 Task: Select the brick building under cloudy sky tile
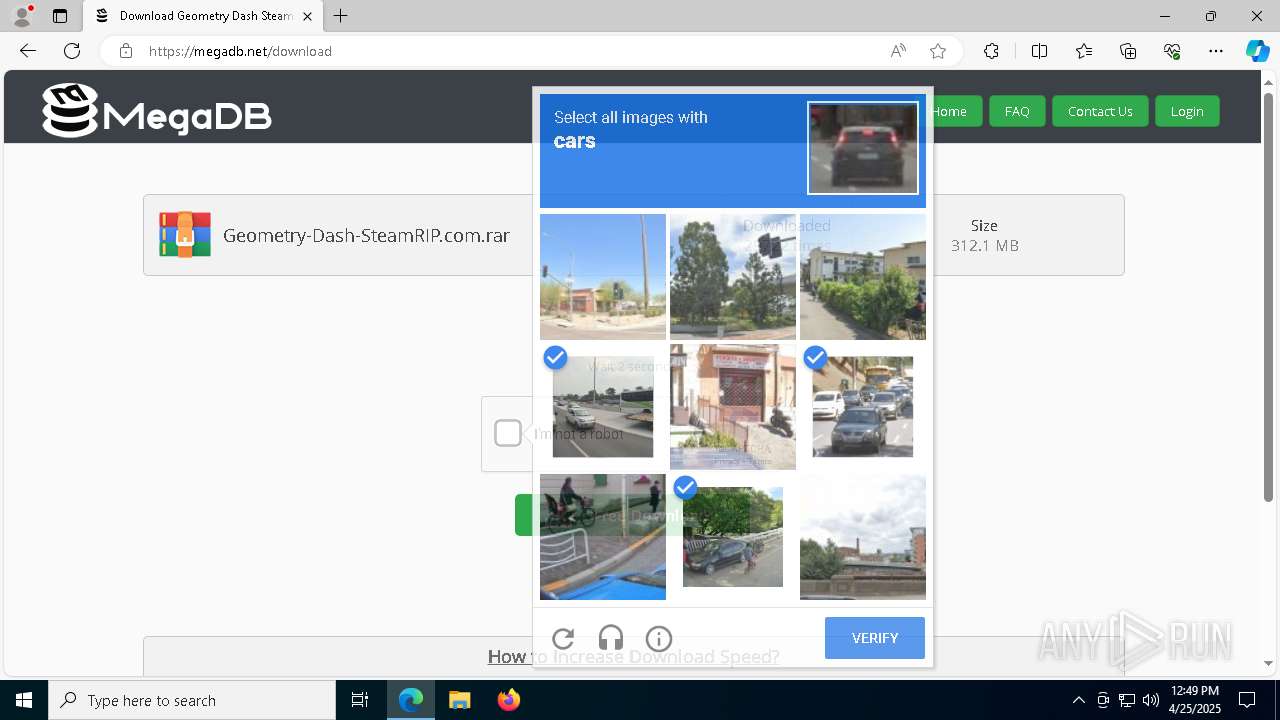click(x=863, y=537)
